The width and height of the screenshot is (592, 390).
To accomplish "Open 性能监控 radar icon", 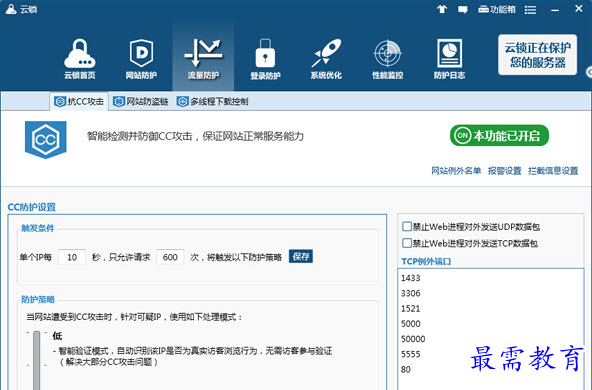I will tap(387, 59).
